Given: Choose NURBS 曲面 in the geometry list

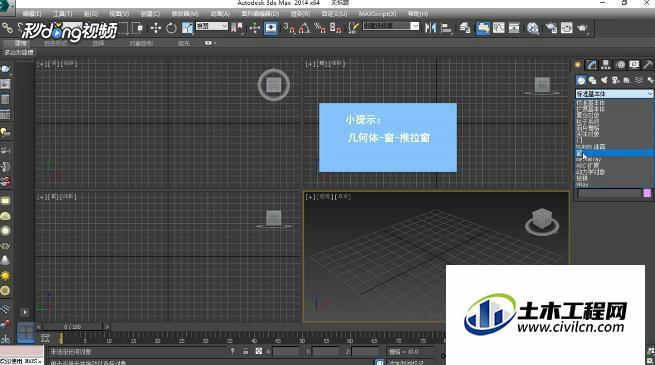Looking at the screenshot, I should (614, 147).
